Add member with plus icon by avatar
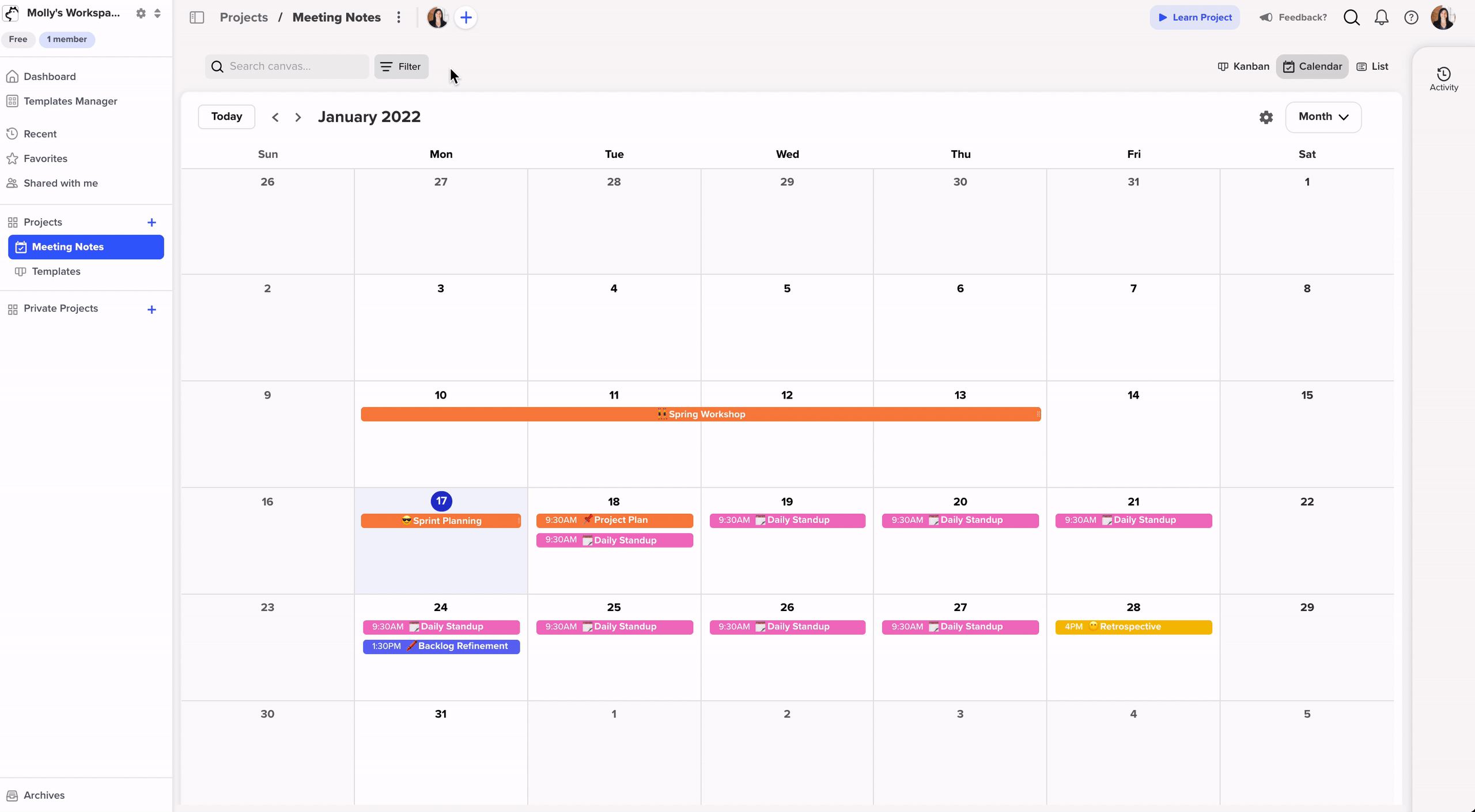 click(x=466, y=17)
